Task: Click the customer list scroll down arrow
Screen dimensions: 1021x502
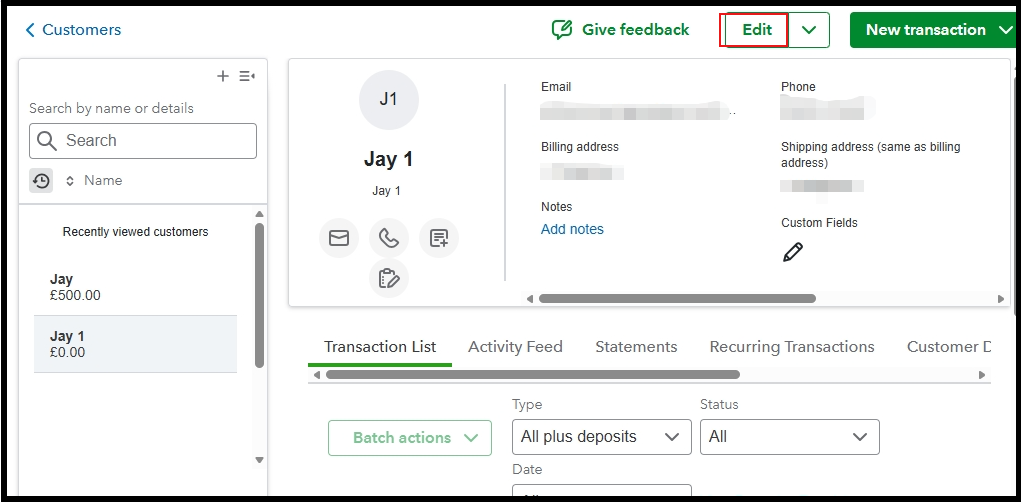Action: click(x=259, y=460)
